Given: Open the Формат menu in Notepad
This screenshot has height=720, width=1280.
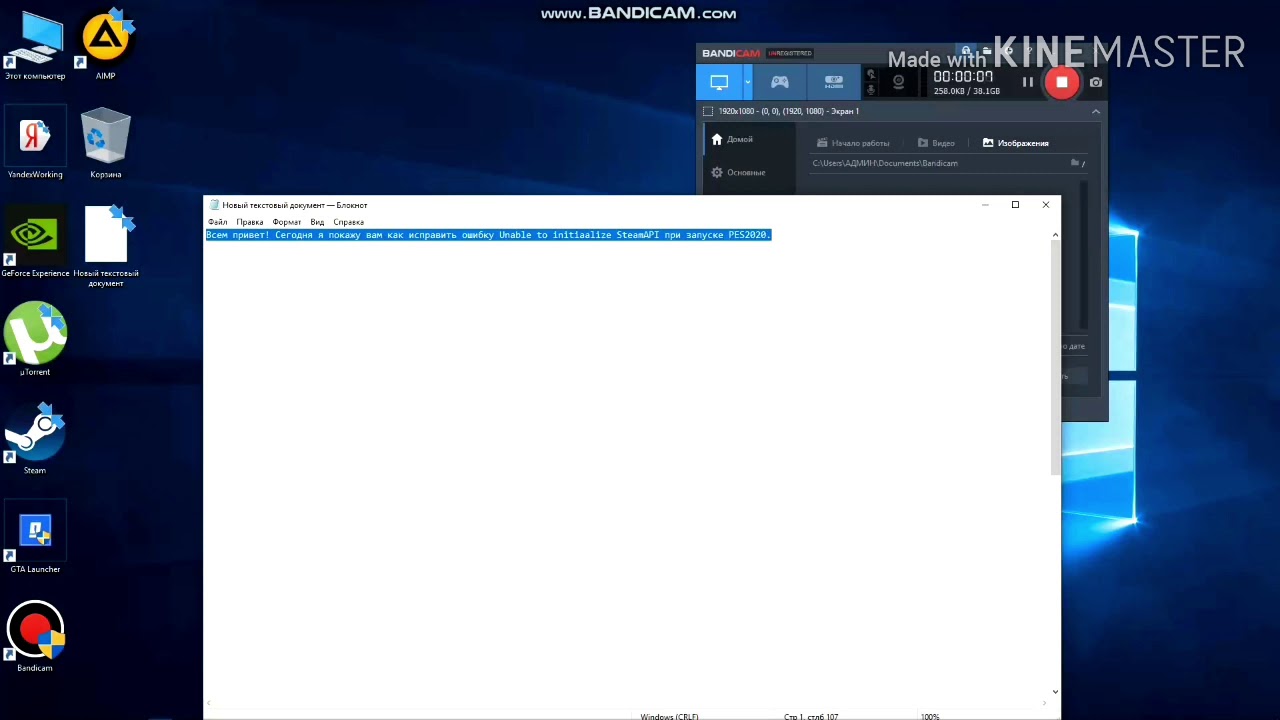Looking at the screenshot, I should point(287,222).
